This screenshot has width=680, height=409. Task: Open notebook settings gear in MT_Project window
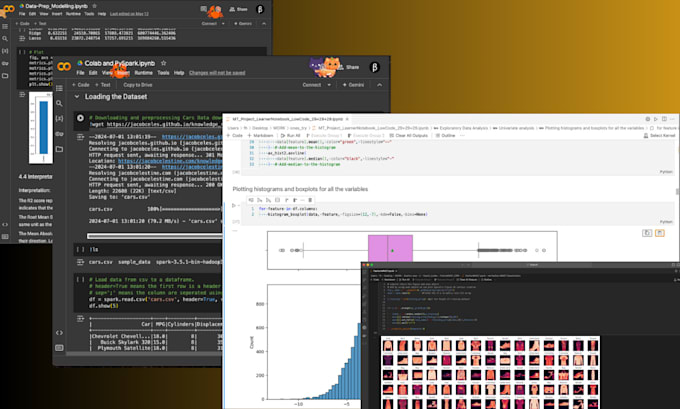point(647,119)
